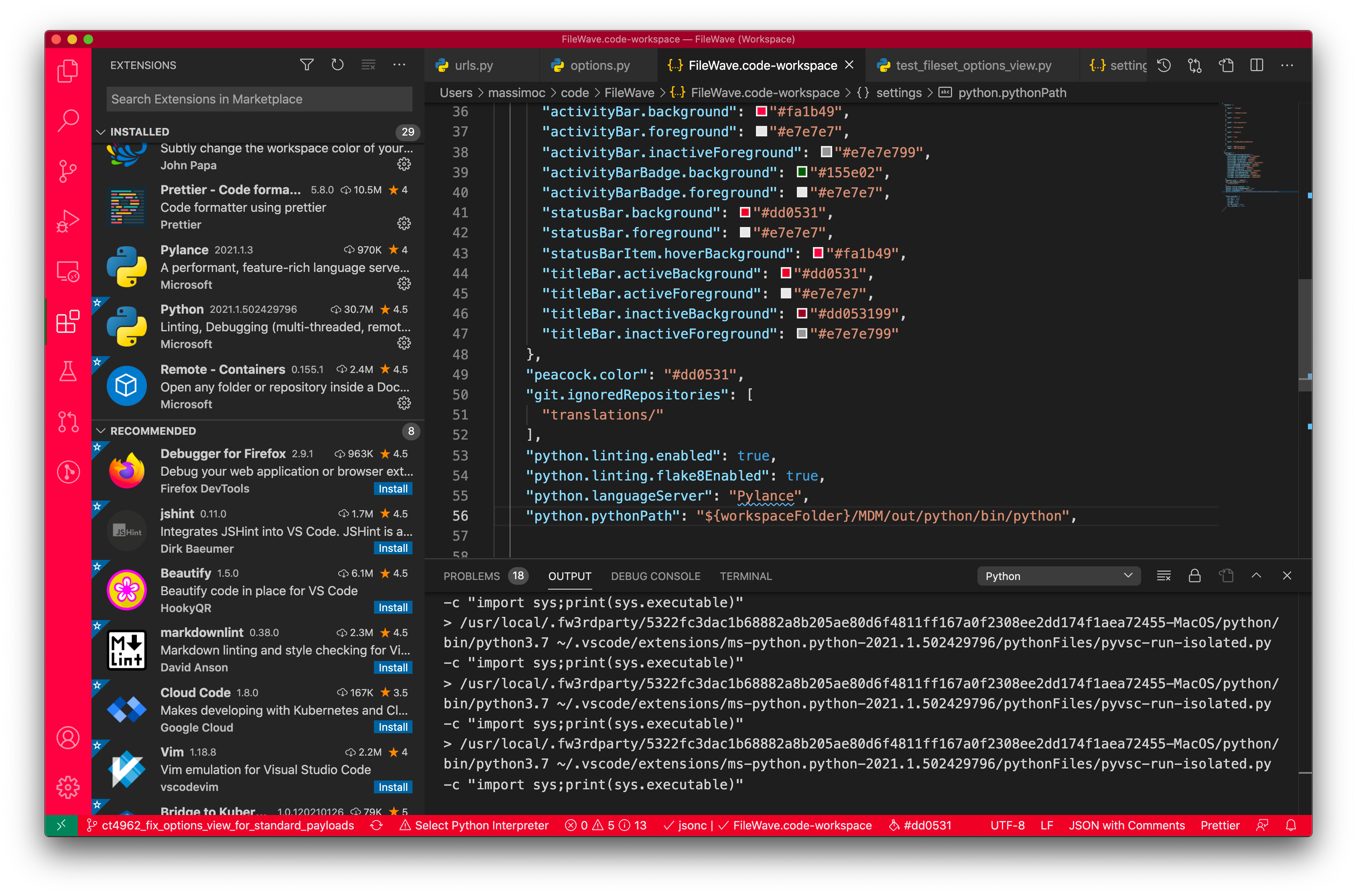Filter extensions using the funnel icon
1357x896 pixels.
click(307, 65)
